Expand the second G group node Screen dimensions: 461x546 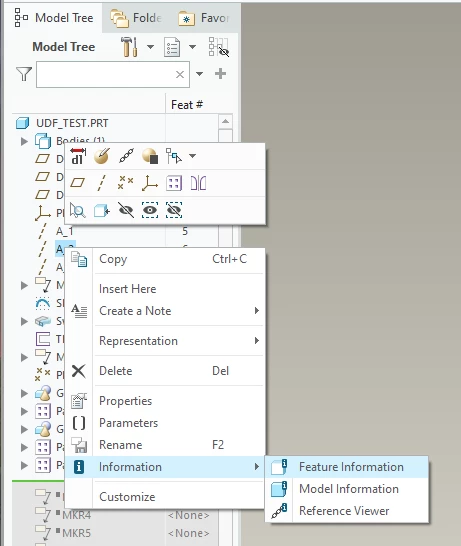[x=24, y=429]
